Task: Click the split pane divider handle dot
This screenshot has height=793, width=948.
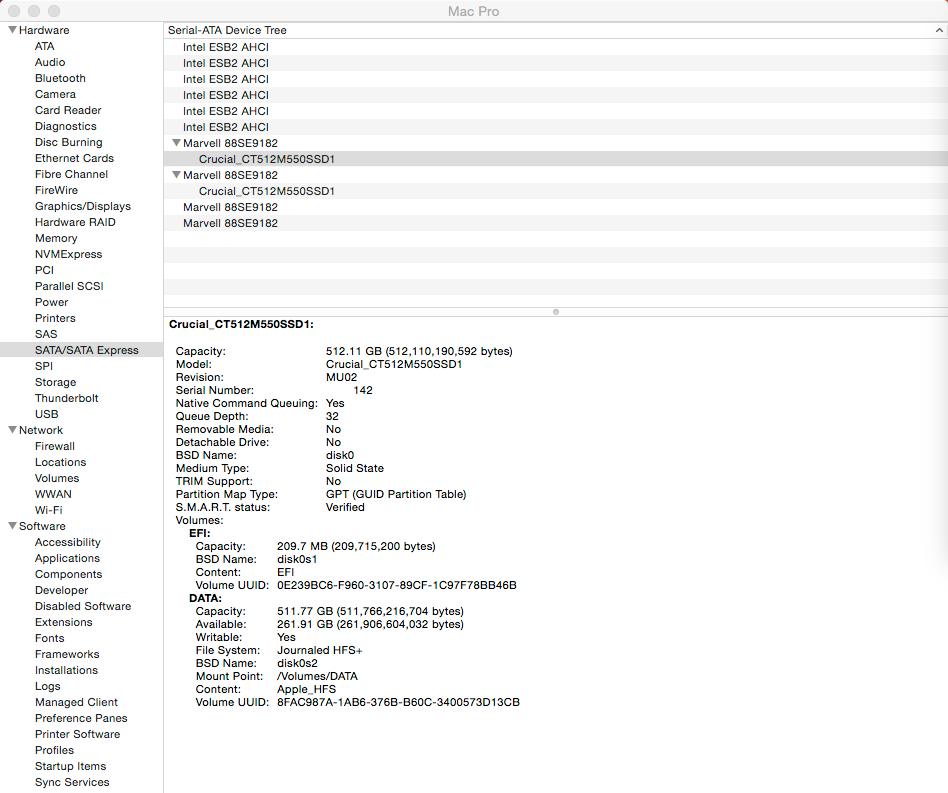Action: 556,312
